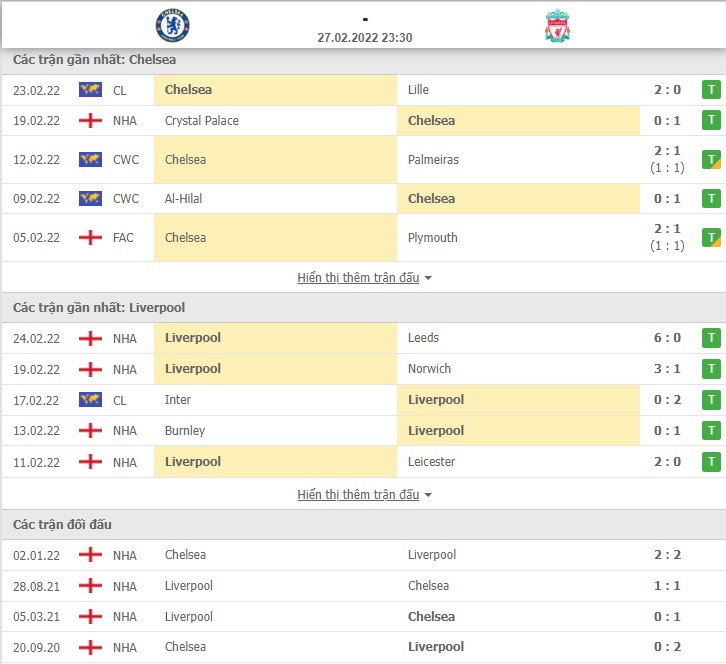Click the world flag icon in 23.02.22 CL row
The height and width of the screenshot is (664, 726).
point(90,89)
